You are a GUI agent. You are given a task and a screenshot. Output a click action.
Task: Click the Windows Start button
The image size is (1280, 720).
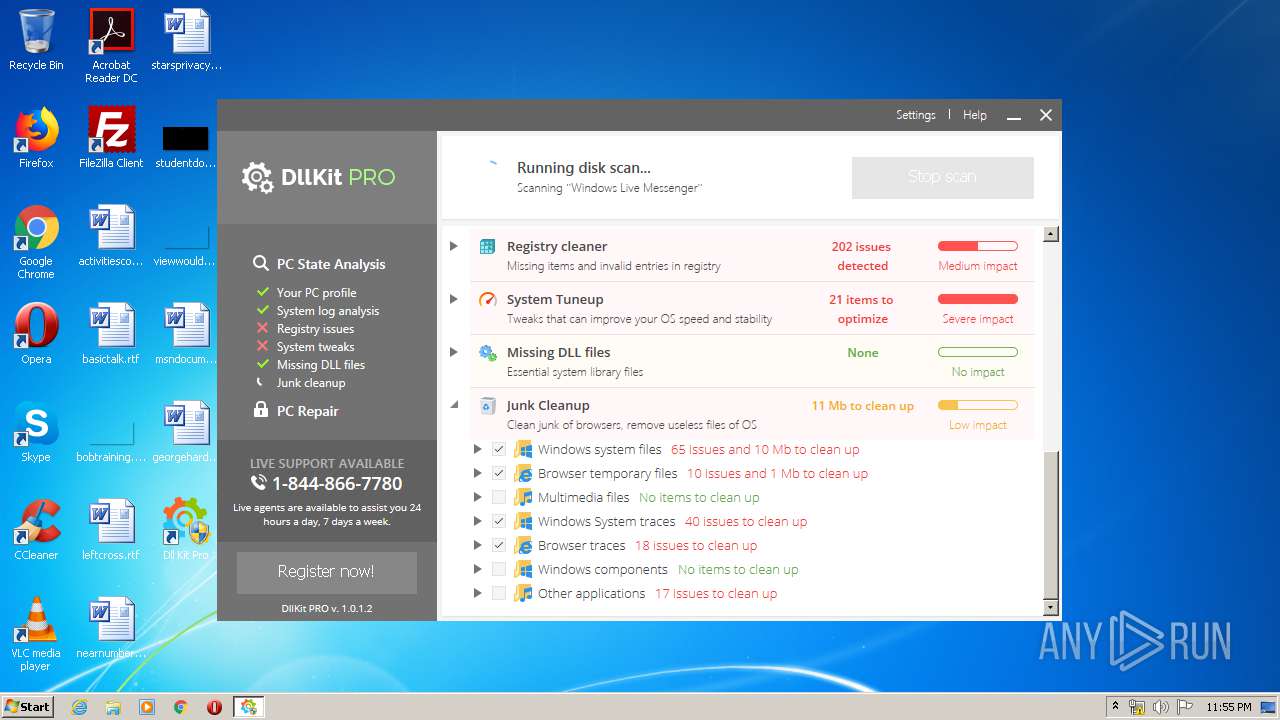tap(27, 707)
